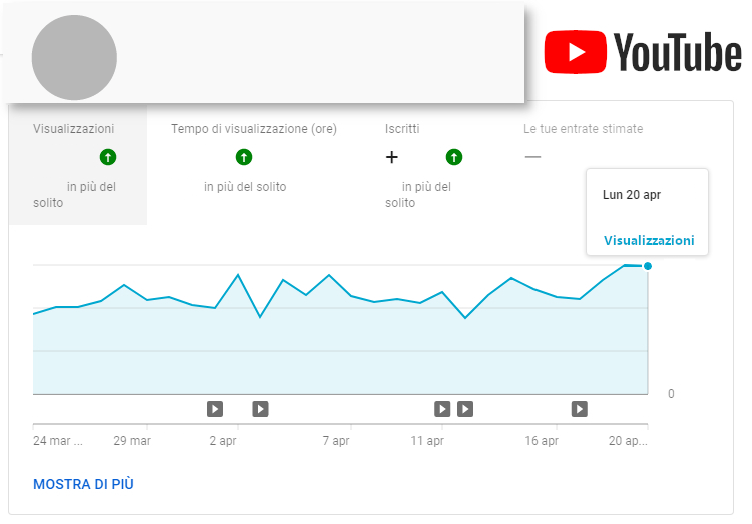The height and width of the screenshot is (524, 752).
Task: Click the 16 apr axis label
Action: pyautogui.click(x=541, y=441)
